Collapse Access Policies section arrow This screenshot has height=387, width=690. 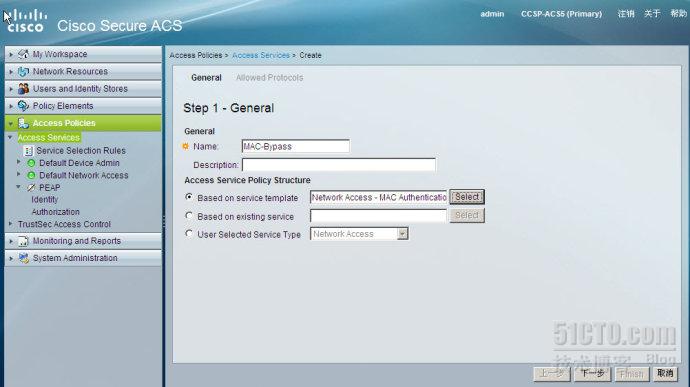pyautogui.click(x=11, y=124)
